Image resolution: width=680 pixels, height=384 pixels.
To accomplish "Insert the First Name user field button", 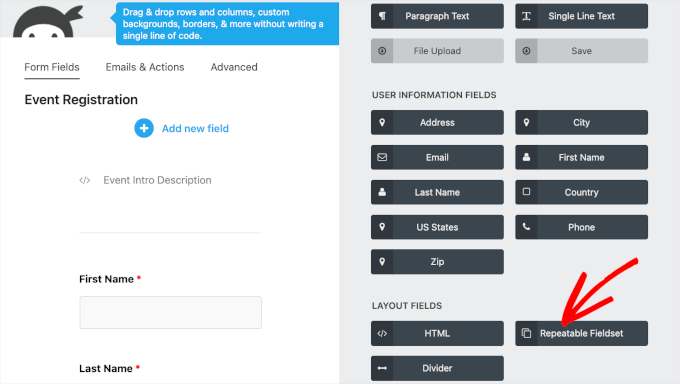I will [582, 157].
